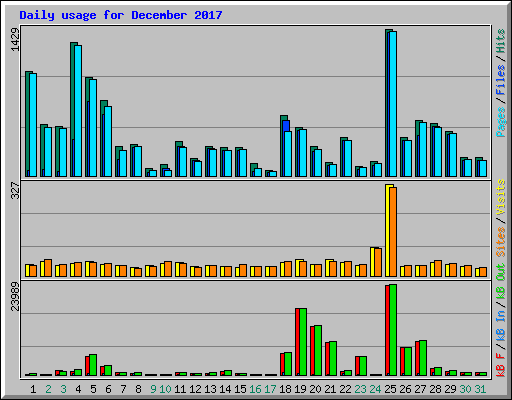512x400 pixels.
Task: Click the 'Sites' legend label
Action: tap(501, 242)
